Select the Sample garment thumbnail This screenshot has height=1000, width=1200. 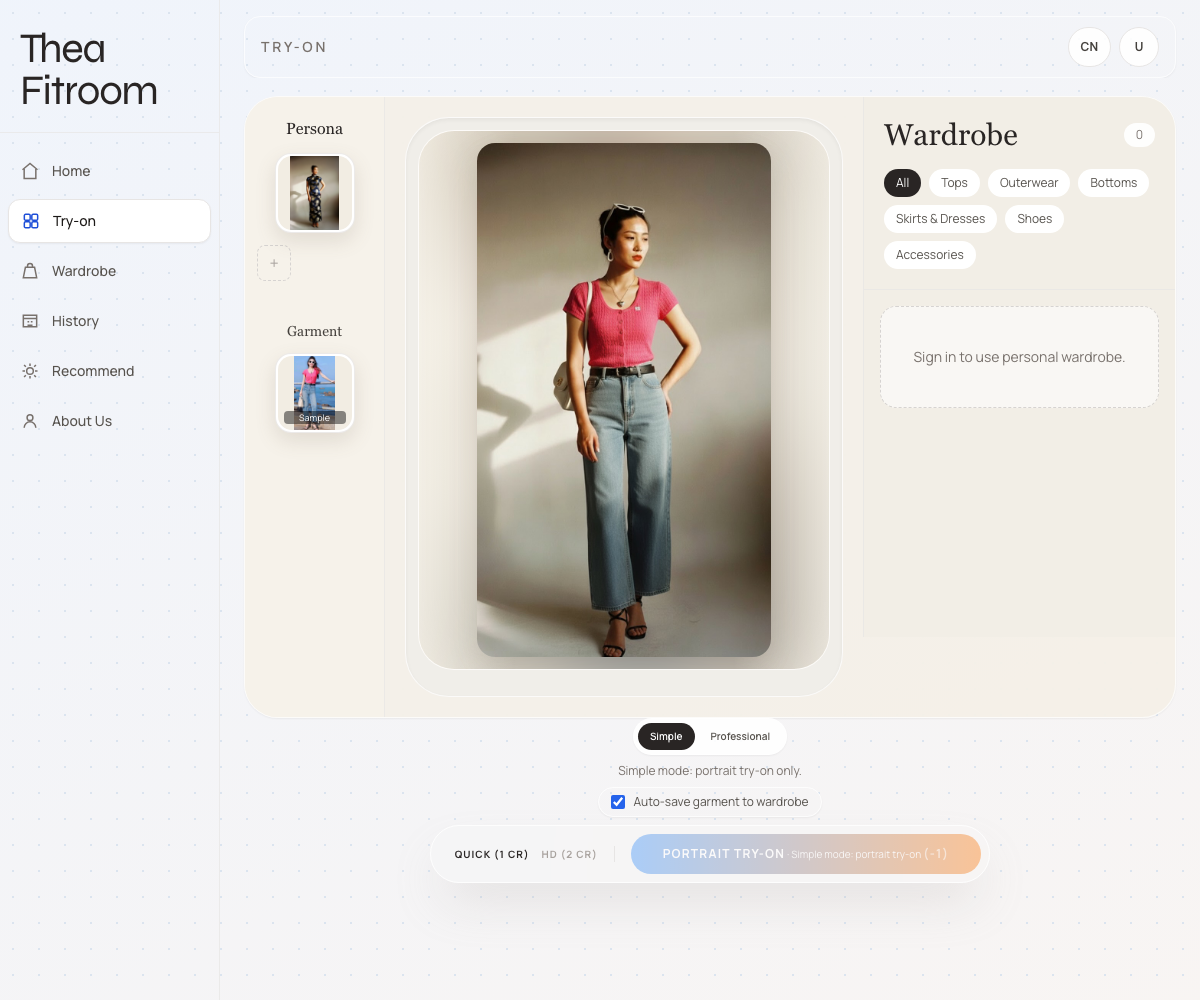click(315, 393)
